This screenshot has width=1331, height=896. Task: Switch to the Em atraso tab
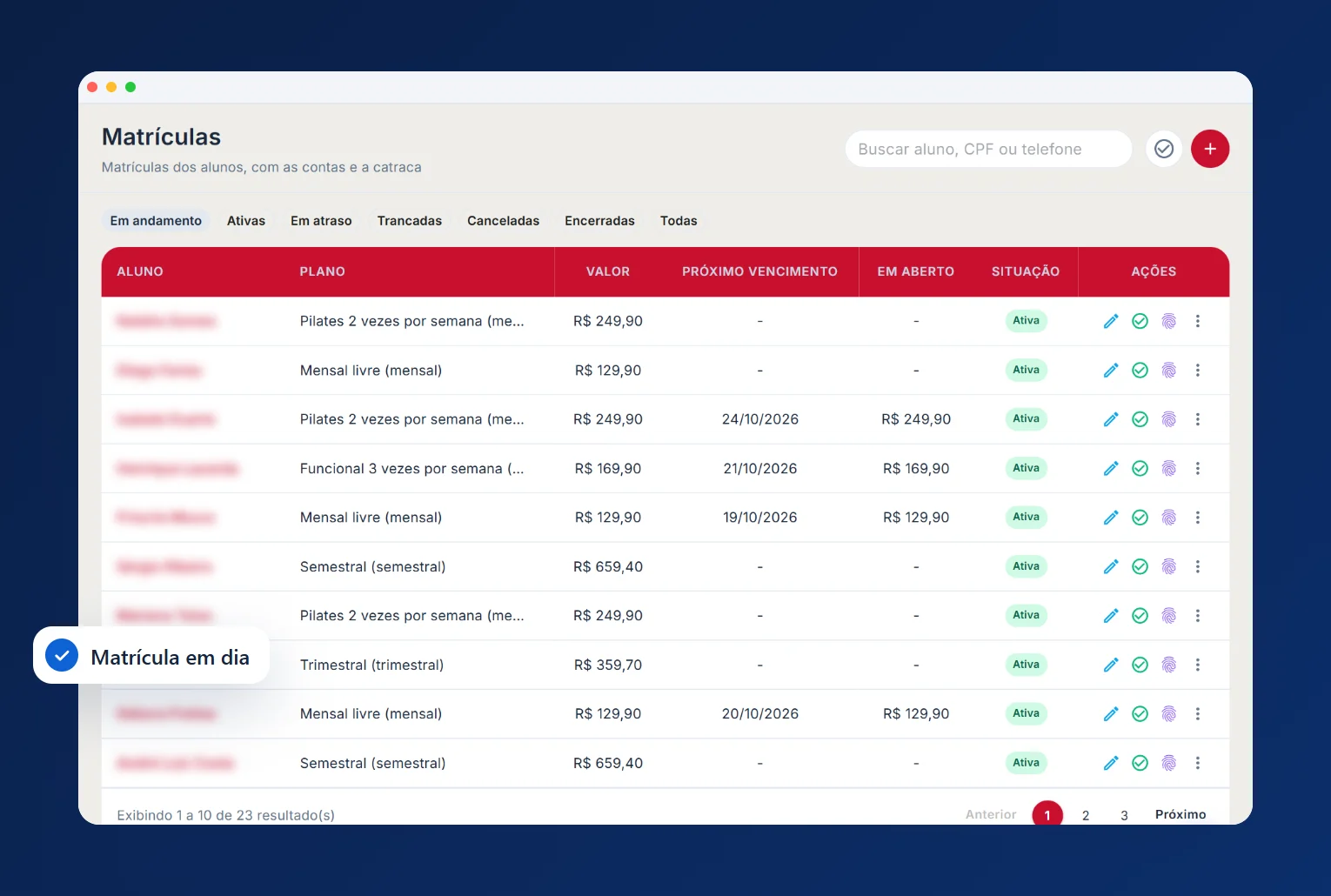(321, 221)
